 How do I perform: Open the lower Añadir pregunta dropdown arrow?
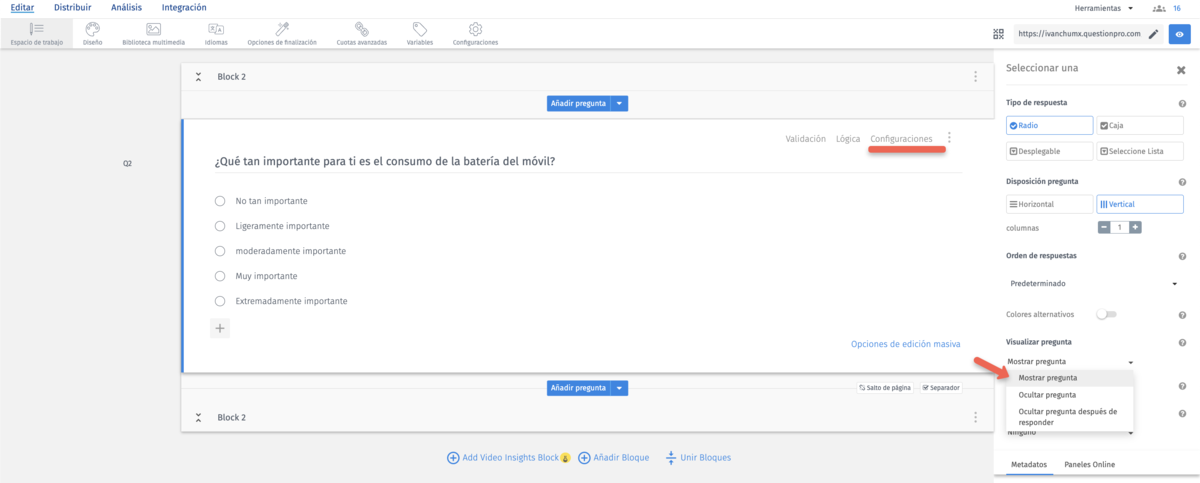tap(619, 388)
